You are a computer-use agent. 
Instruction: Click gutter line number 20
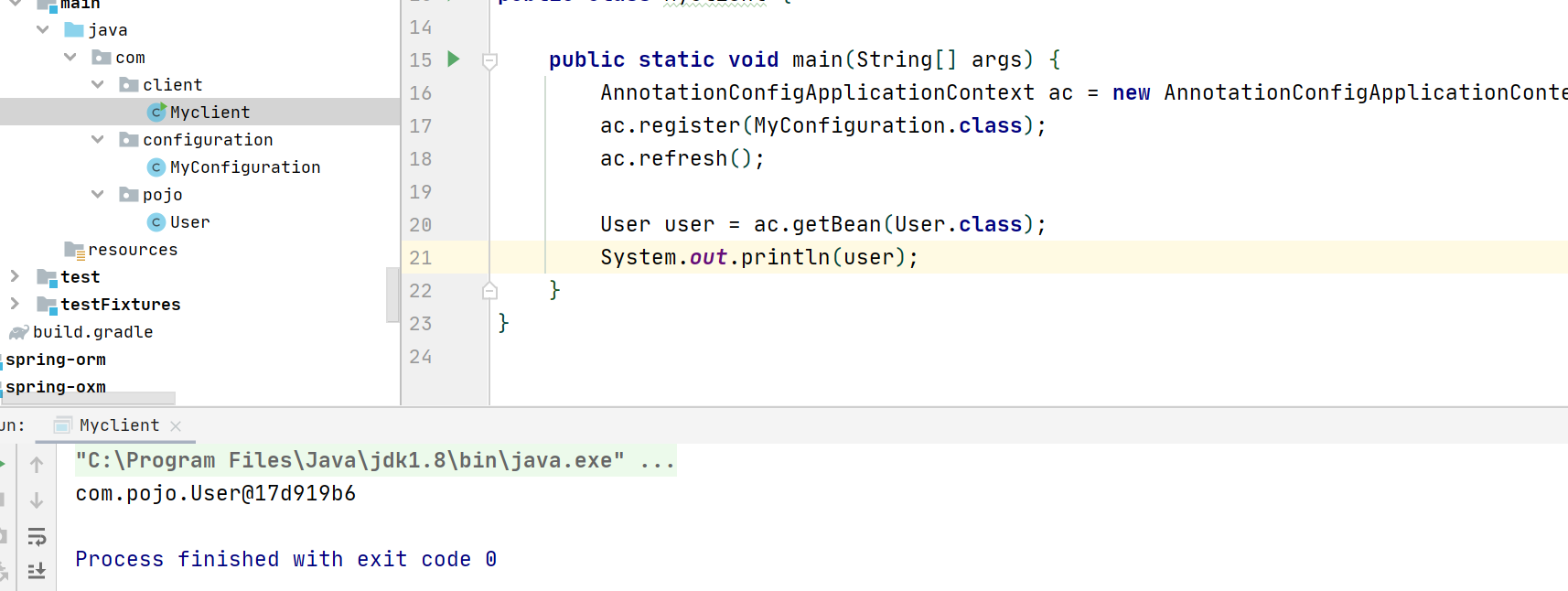coord(421,225)
